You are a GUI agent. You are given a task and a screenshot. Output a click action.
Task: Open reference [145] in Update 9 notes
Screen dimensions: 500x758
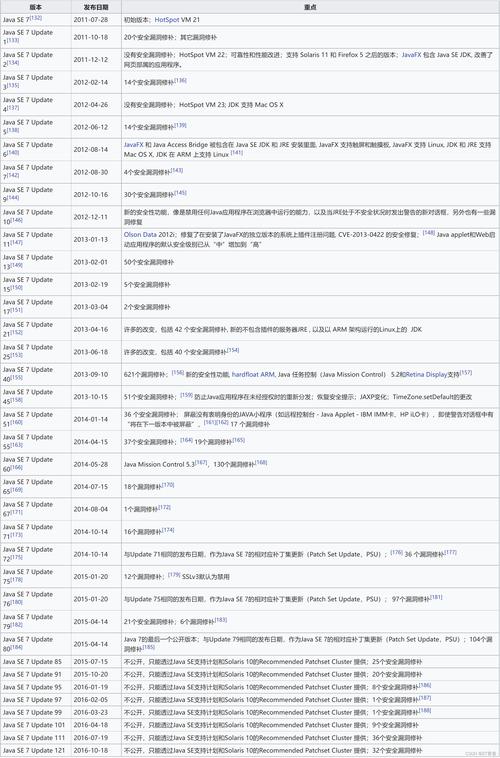[180, 193]
